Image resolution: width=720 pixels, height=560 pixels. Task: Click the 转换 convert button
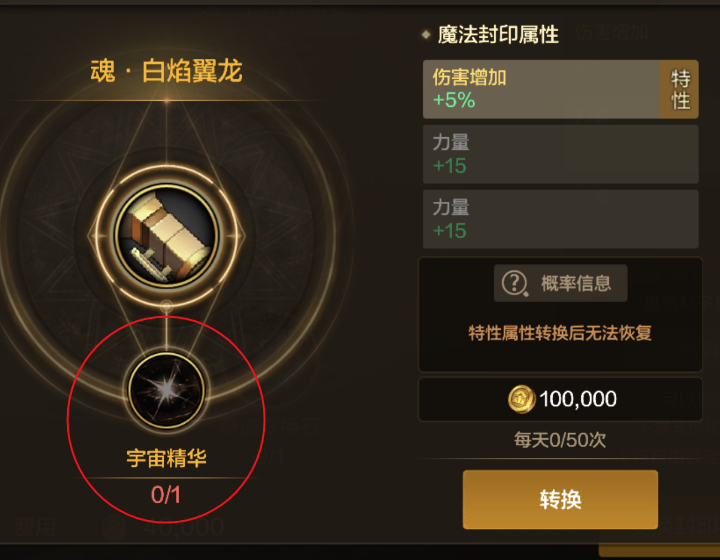point(560,499)
